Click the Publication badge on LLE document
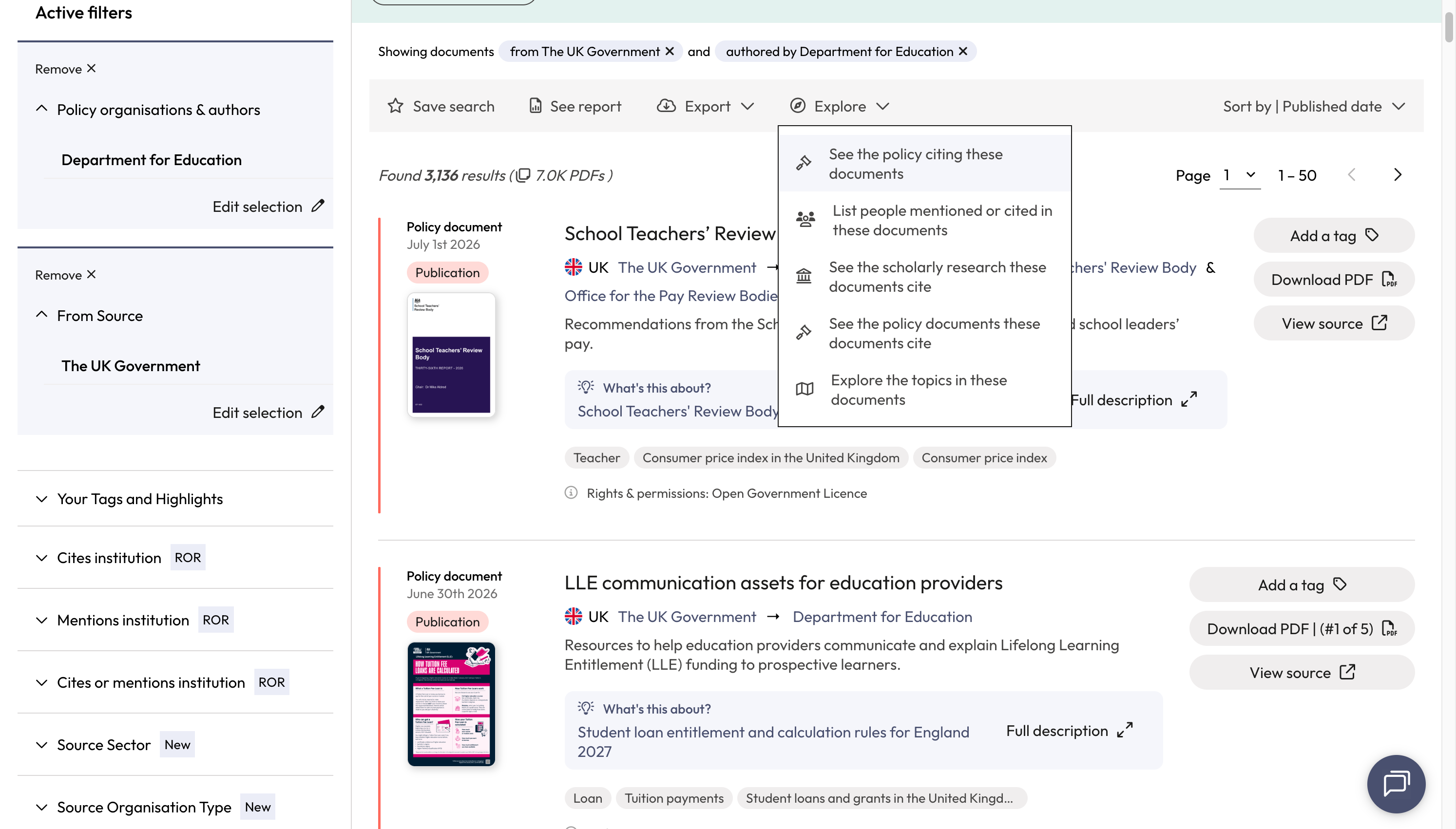Screen dimensions: 1456x829 pos(447,621)
